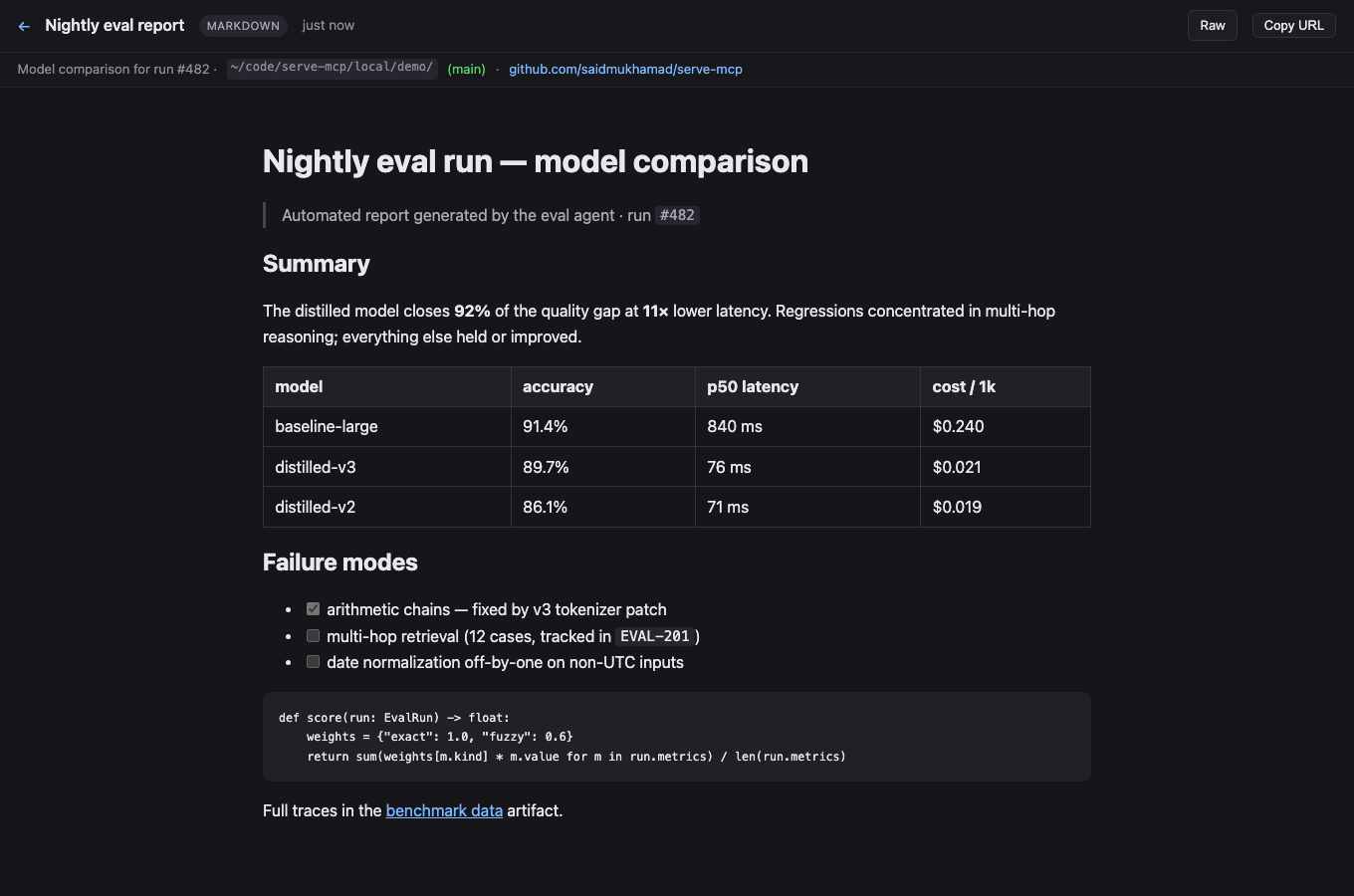1354x896 pixels.
Task: Click the 91.4% accuracy value
Action: [x=545, y=426]
